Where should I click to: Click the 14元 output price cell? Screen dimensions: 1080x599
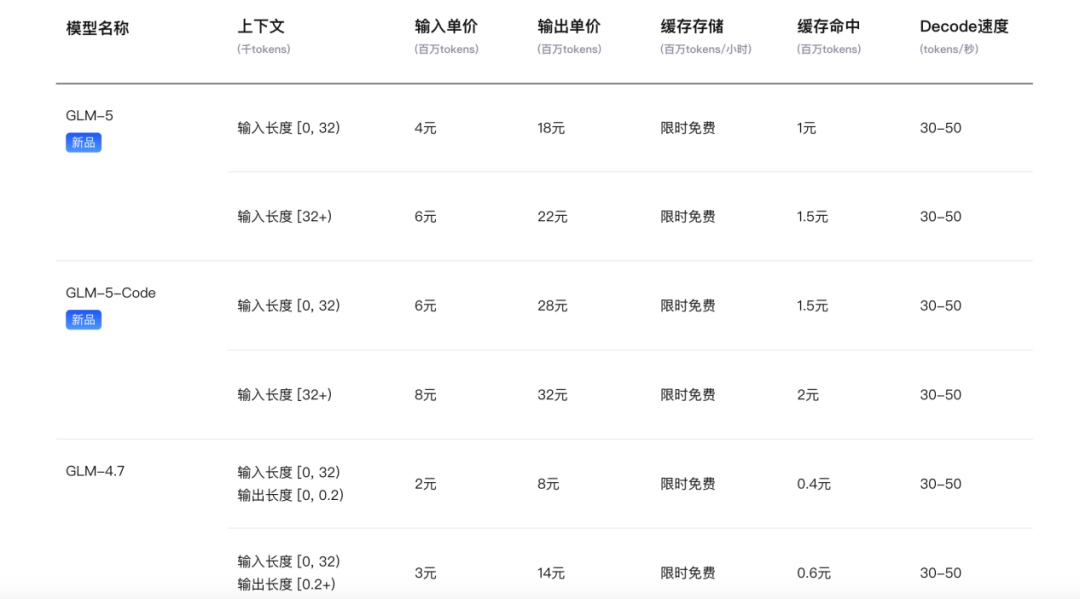pos(551,573)
